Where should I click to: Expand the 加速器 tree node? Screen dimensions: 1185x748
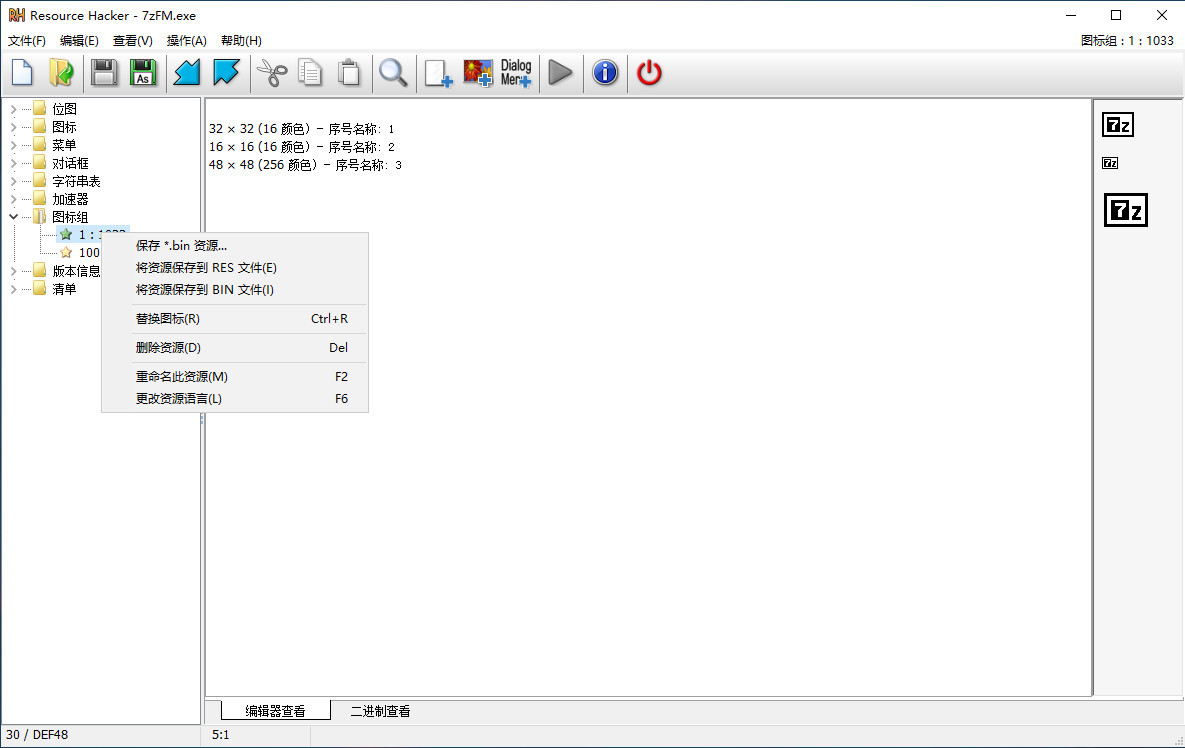tap(13, 199)
